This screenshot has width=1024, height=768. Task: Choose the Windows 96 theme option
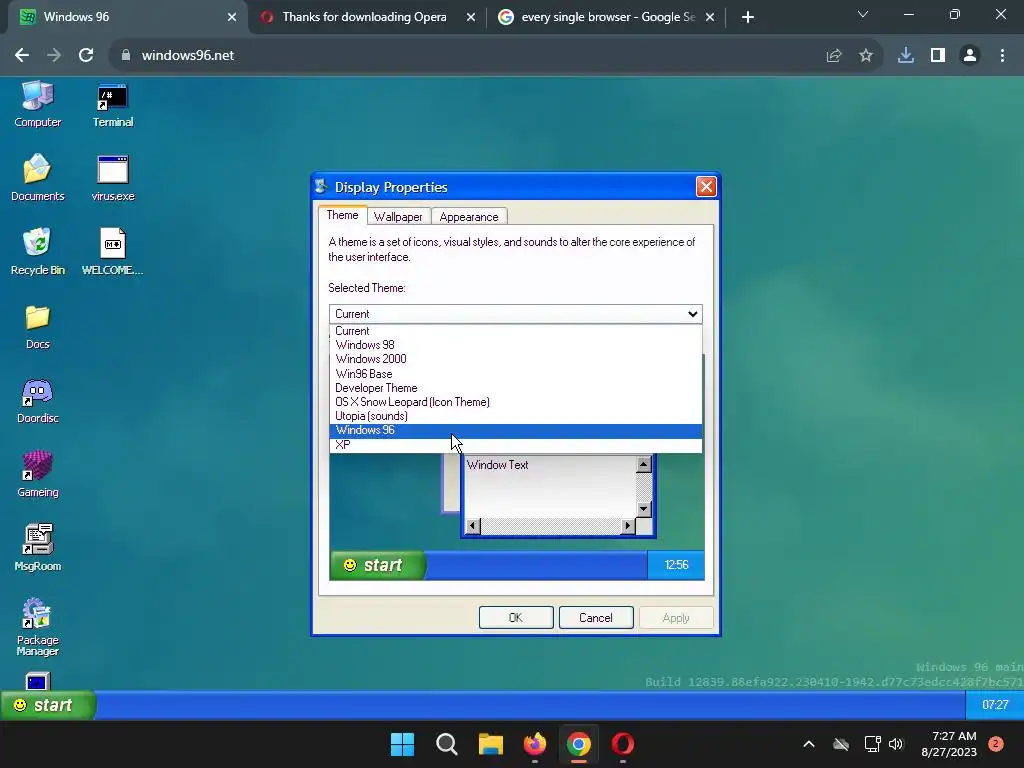point(516,430)
